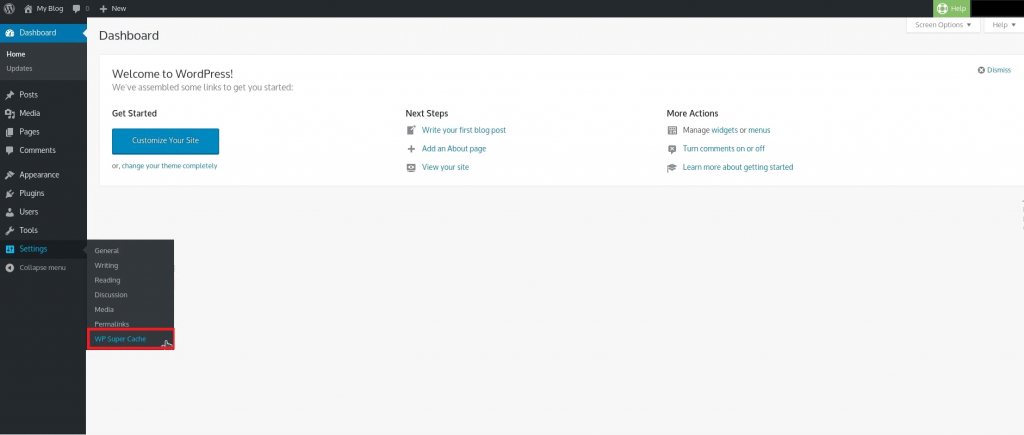This screenshot has width=1024, height=435.
Task: Choose Permalinks in Settings flyout
Action: click(x=112, y=324)
